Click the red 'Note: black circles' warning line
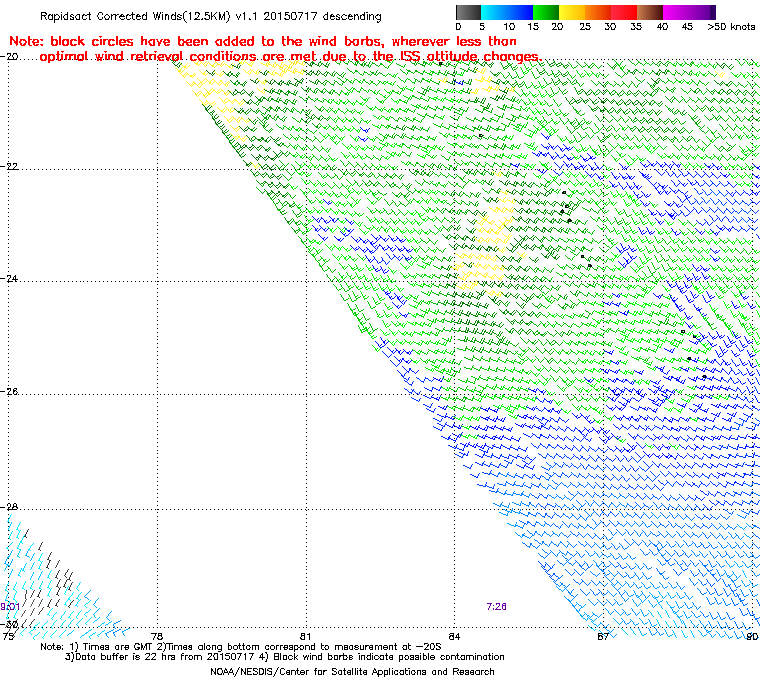This screenshot has height=688, width=760. 263,41
